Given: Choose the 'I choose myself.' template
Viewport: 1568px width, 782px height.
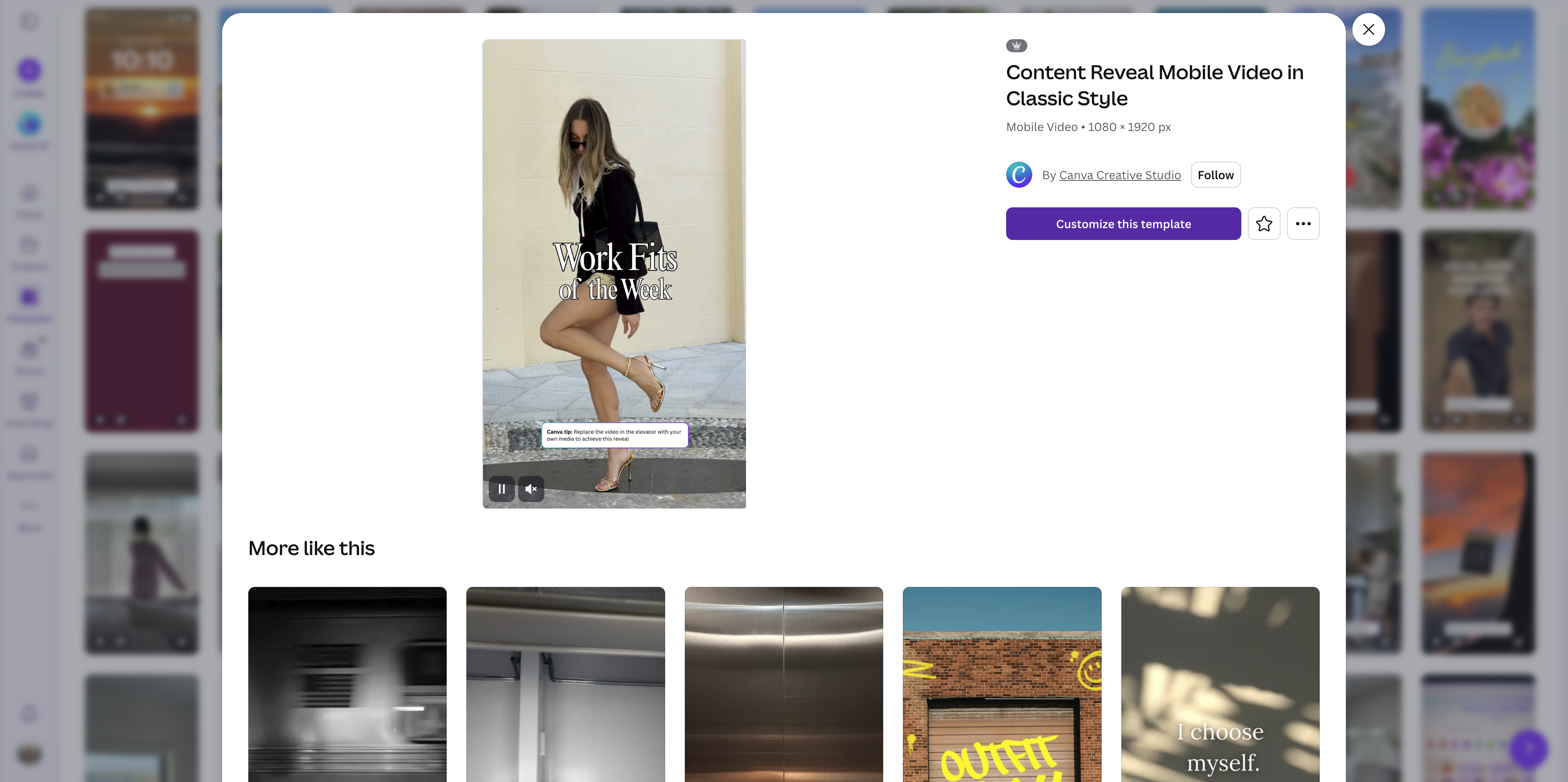Looking at the screenshot, I should tap(1221, 684).
